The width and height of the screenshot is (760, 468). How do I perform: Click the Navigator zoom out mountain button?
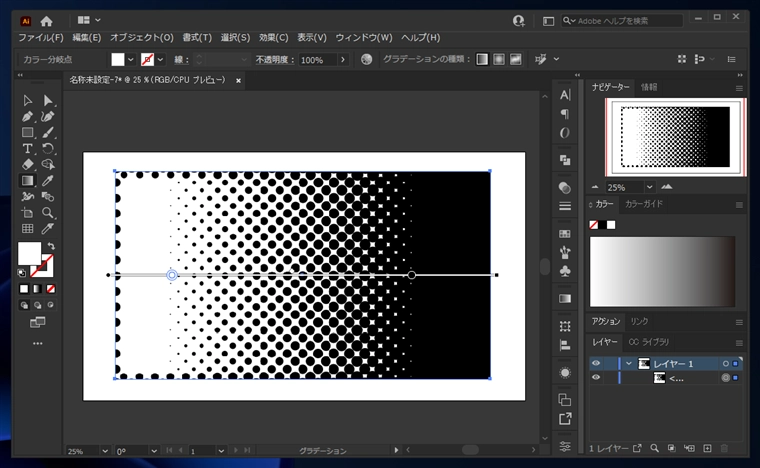pos(595,187)
